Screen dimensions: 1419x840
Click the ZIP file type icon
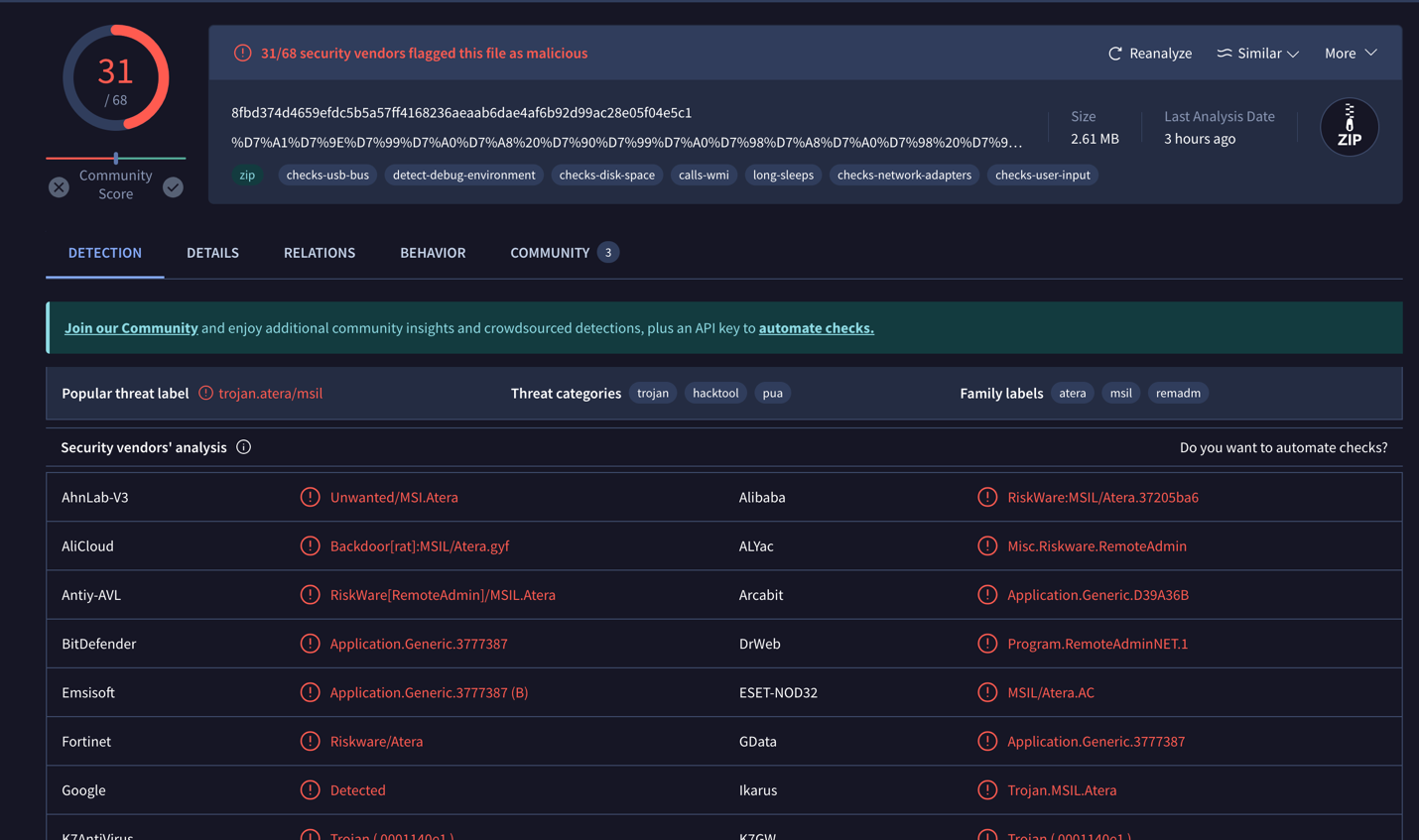1350,127
